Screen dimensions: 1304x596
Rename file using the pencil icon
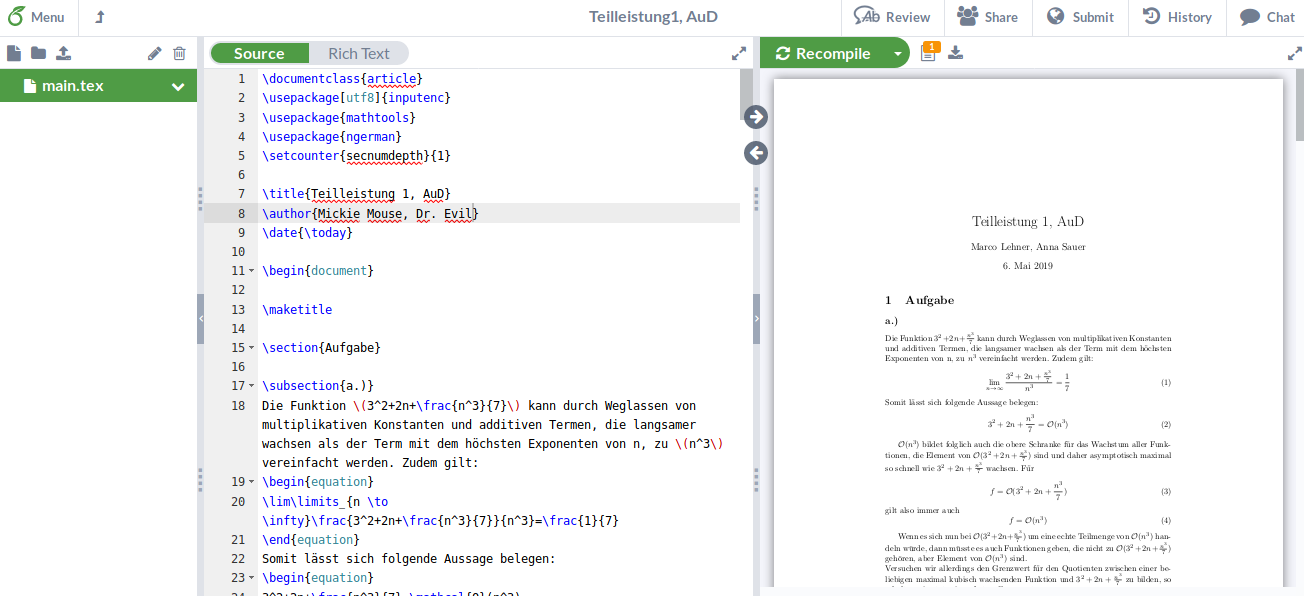click(x=154, y=54)
